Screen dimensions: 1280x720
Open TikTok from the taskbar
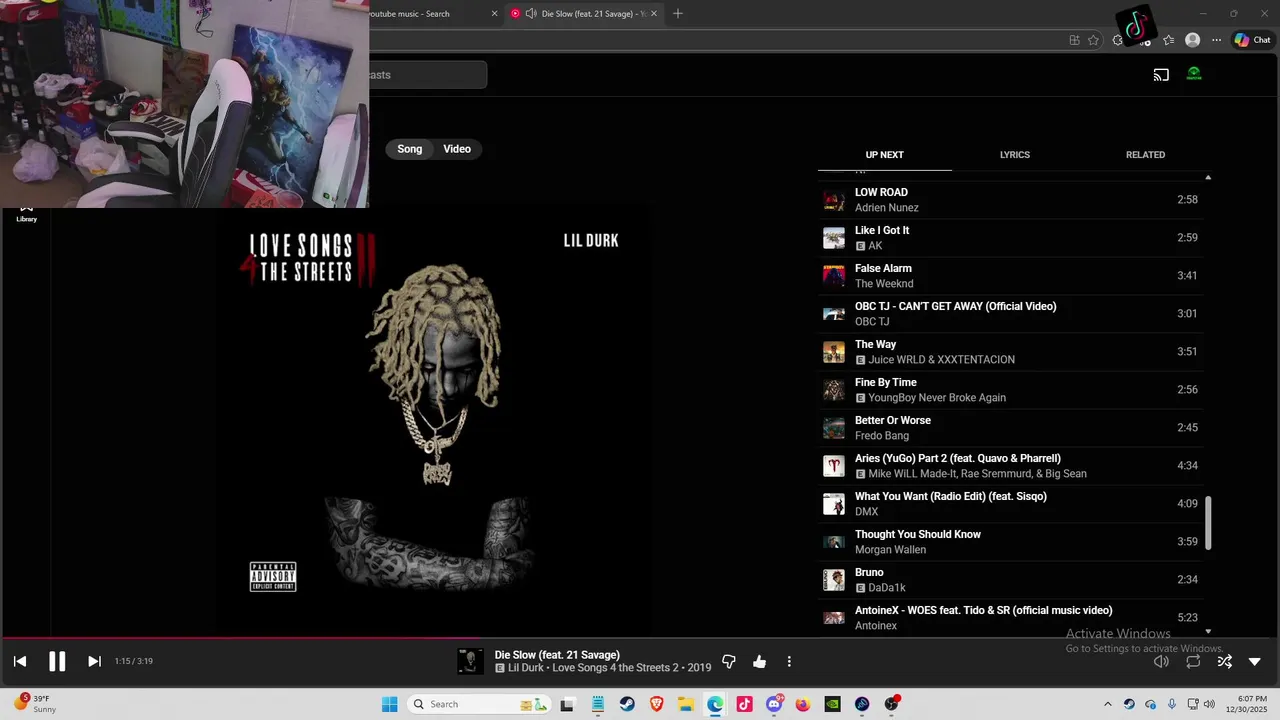point(744,704)
